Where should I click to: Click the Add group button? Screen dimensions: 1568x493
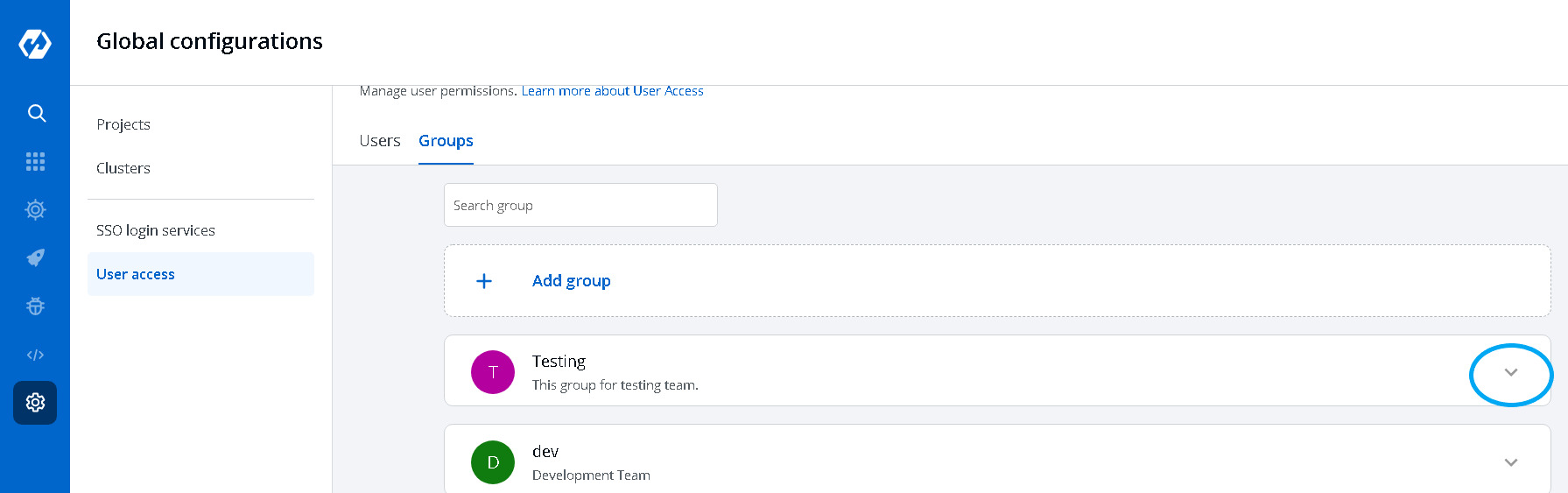572,281
